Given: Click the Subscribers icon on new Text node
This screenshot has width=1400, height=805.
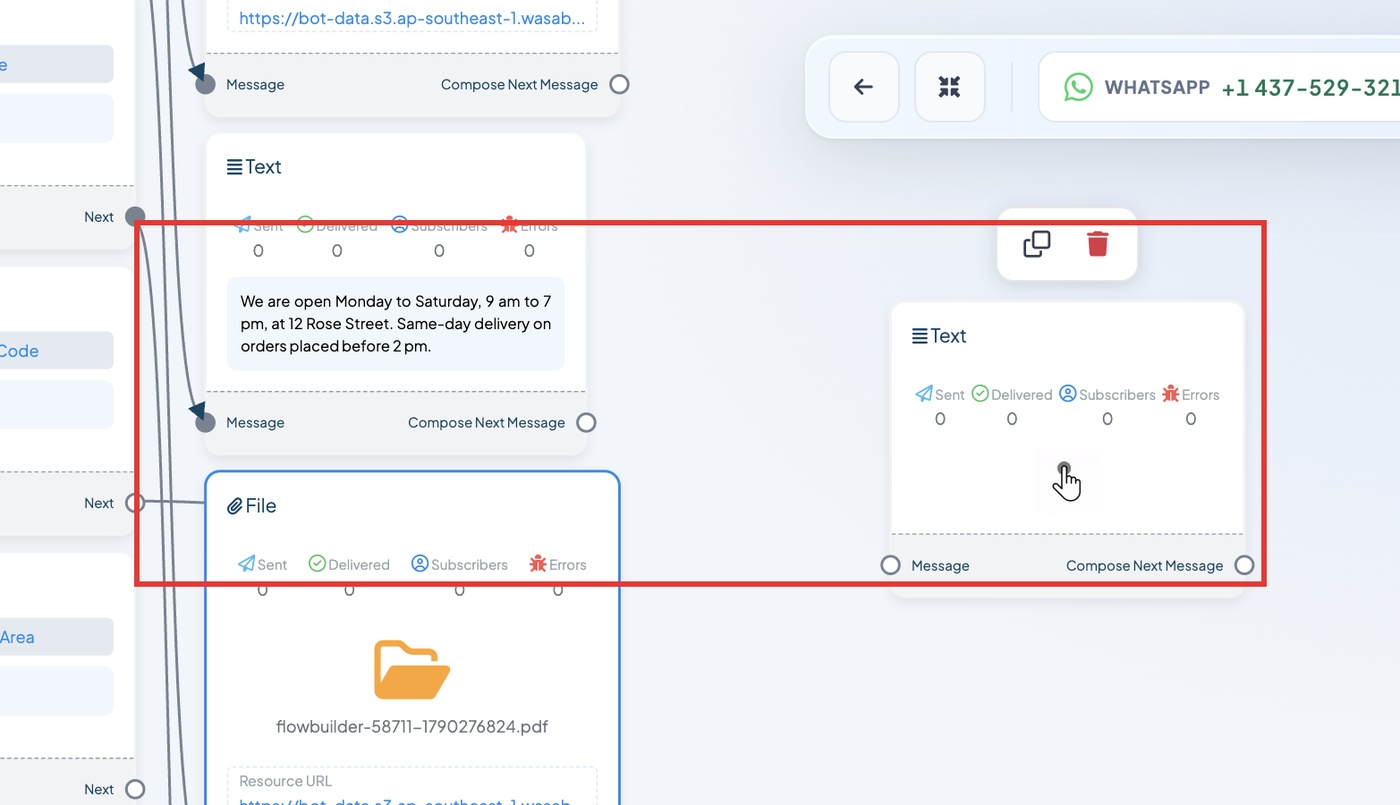Looking at the screenshot, I should pyautogui.click(x=1068, y=394).
